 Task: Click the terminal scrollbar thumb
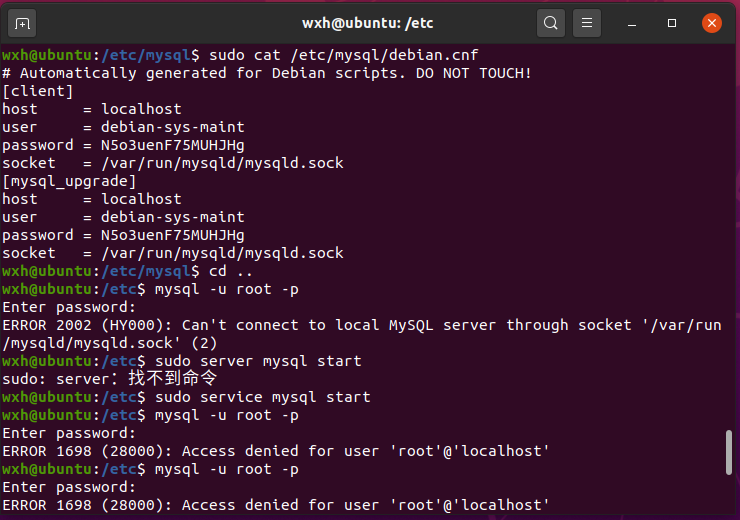(x=729, y=452)
